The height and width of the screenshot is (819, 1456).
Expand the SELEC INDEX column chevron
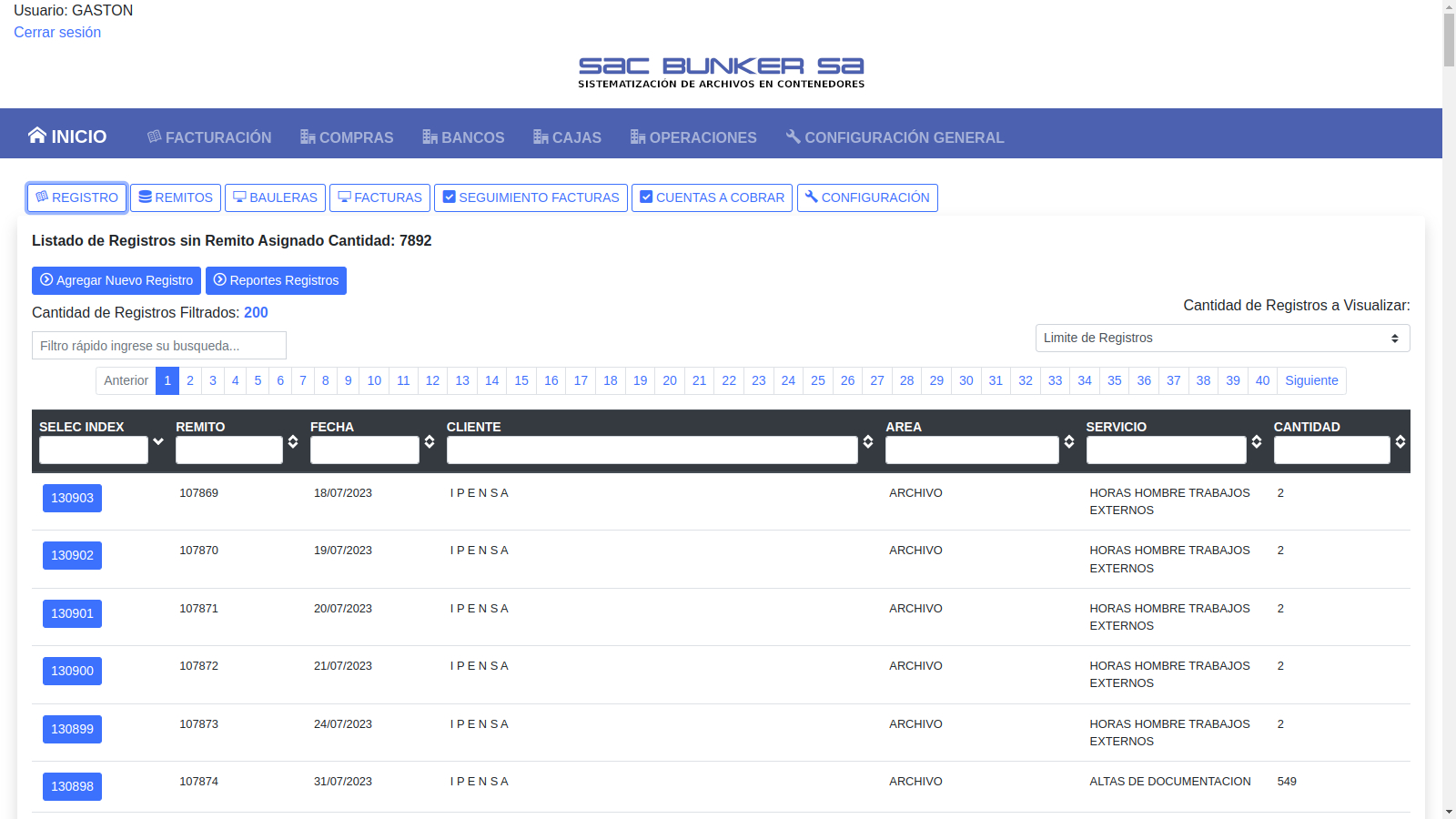[x=158, y=441]
